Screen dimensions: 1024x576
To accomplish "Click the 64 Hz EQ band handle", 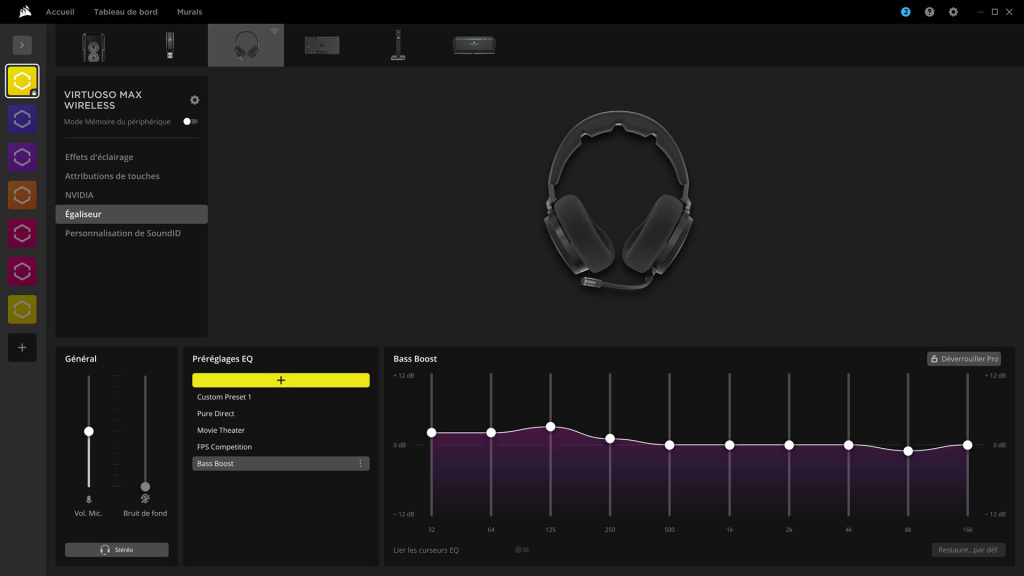I will pos(491,432).
